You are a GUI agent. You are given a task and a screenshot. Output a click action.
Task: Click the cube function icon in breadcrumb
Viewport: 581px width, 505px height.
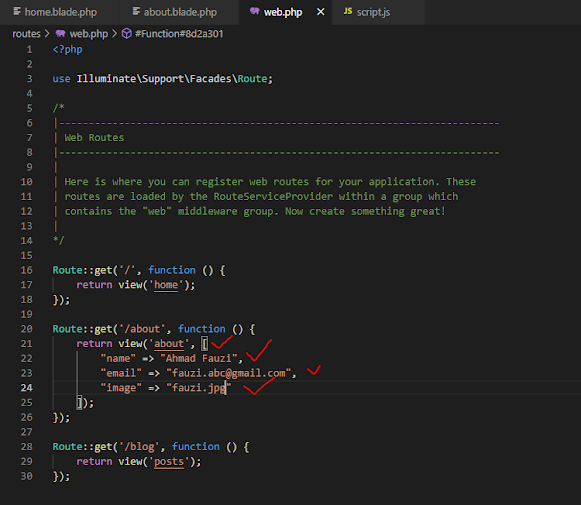(x=127, y=34)
